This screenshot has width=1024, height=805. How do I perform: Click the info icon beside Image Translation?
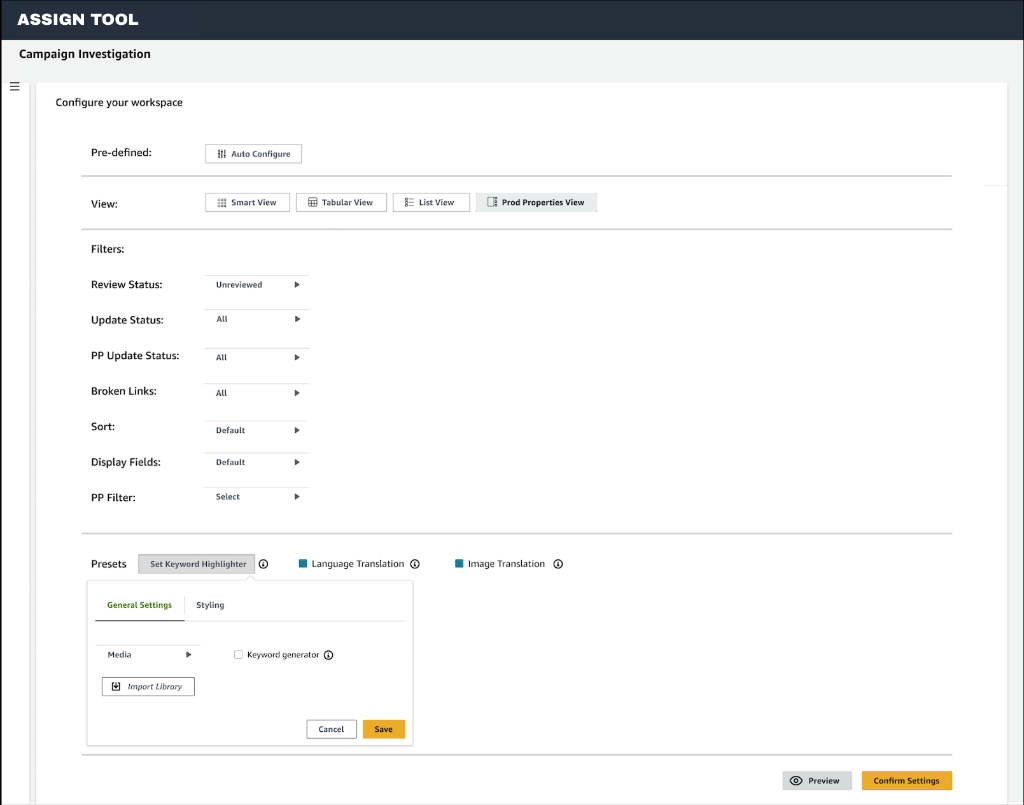[x=559, y=564]
